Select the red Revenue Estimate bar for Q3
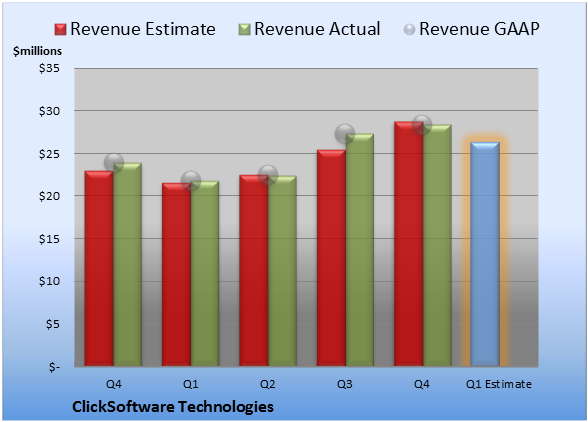 click(331, 258)
